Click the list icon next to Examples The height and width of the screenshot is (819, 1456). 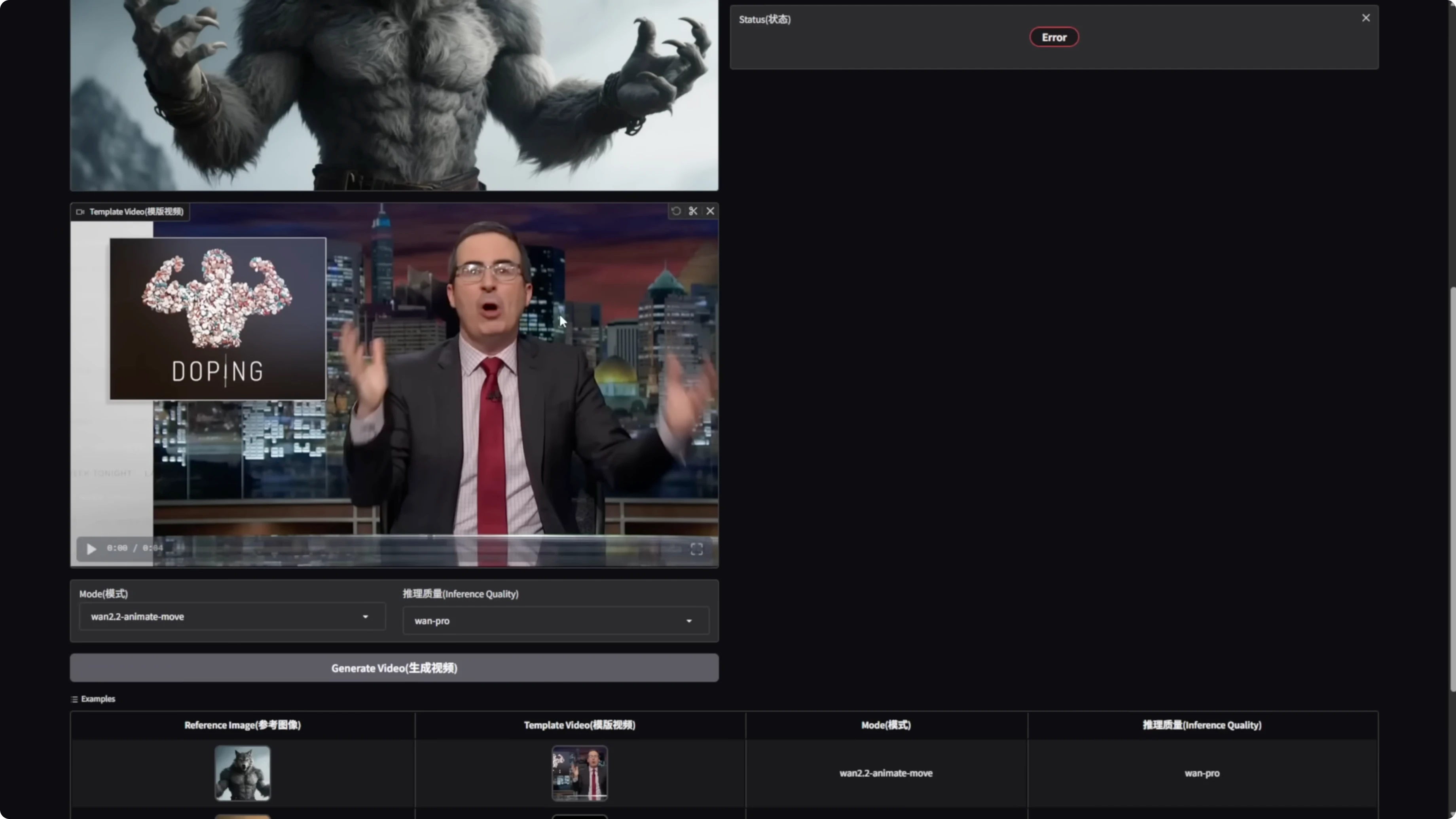74,699
